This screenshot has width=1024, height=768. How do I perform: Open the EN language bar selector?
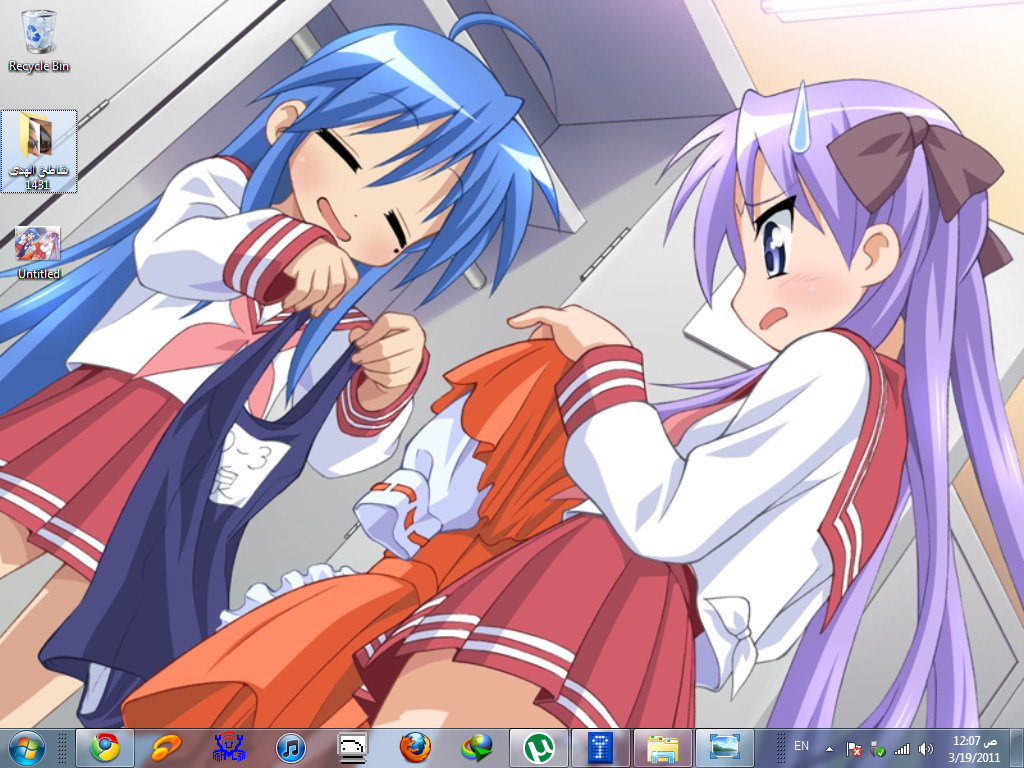[801, 746]
